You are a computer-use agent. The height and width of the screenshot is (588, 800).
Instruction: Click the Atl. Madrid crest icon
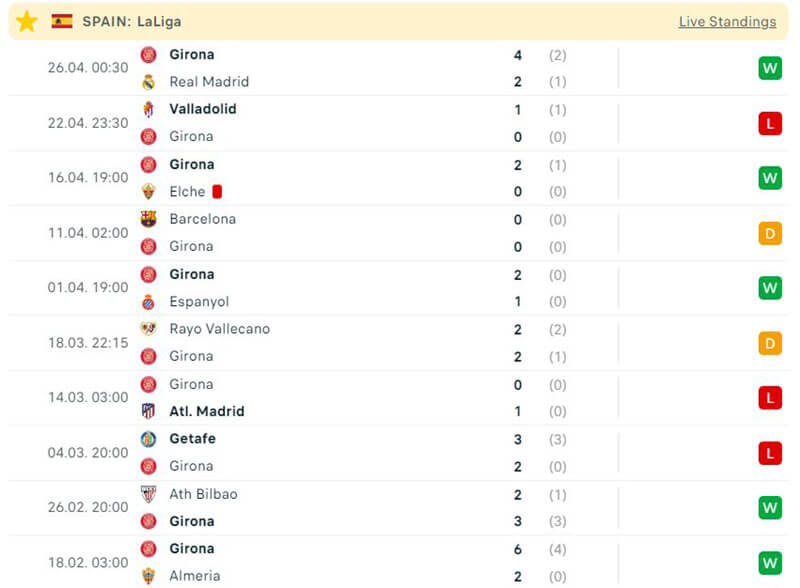(x=148, y=411)
